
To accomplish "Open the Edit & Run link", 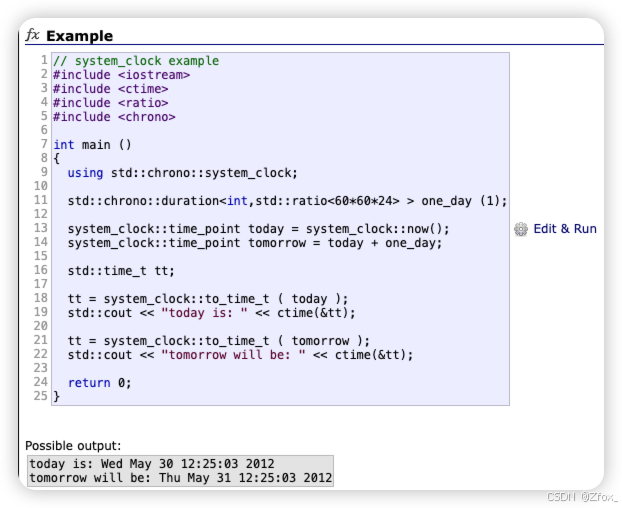I will [x=565, y=229].
